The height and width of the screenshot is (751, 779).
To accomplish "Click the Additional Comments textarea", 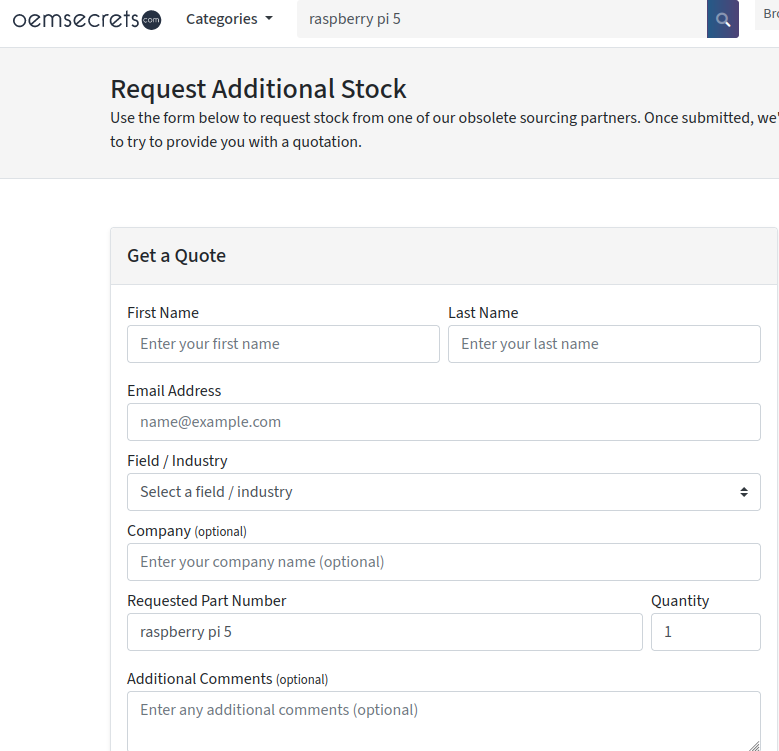I will point(444,721).
